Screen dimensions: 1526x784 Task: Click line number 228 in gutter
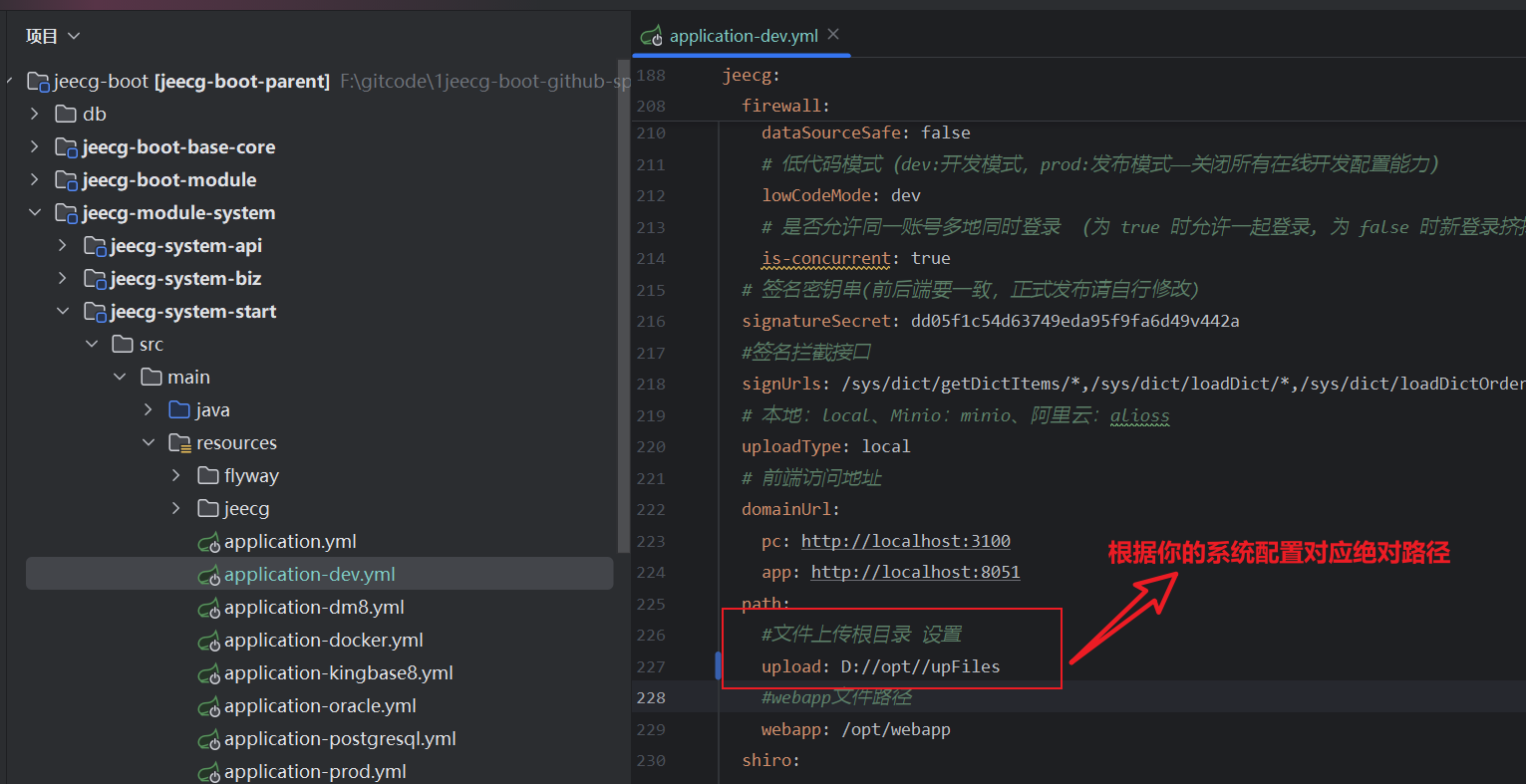click(x=651, y=697)
